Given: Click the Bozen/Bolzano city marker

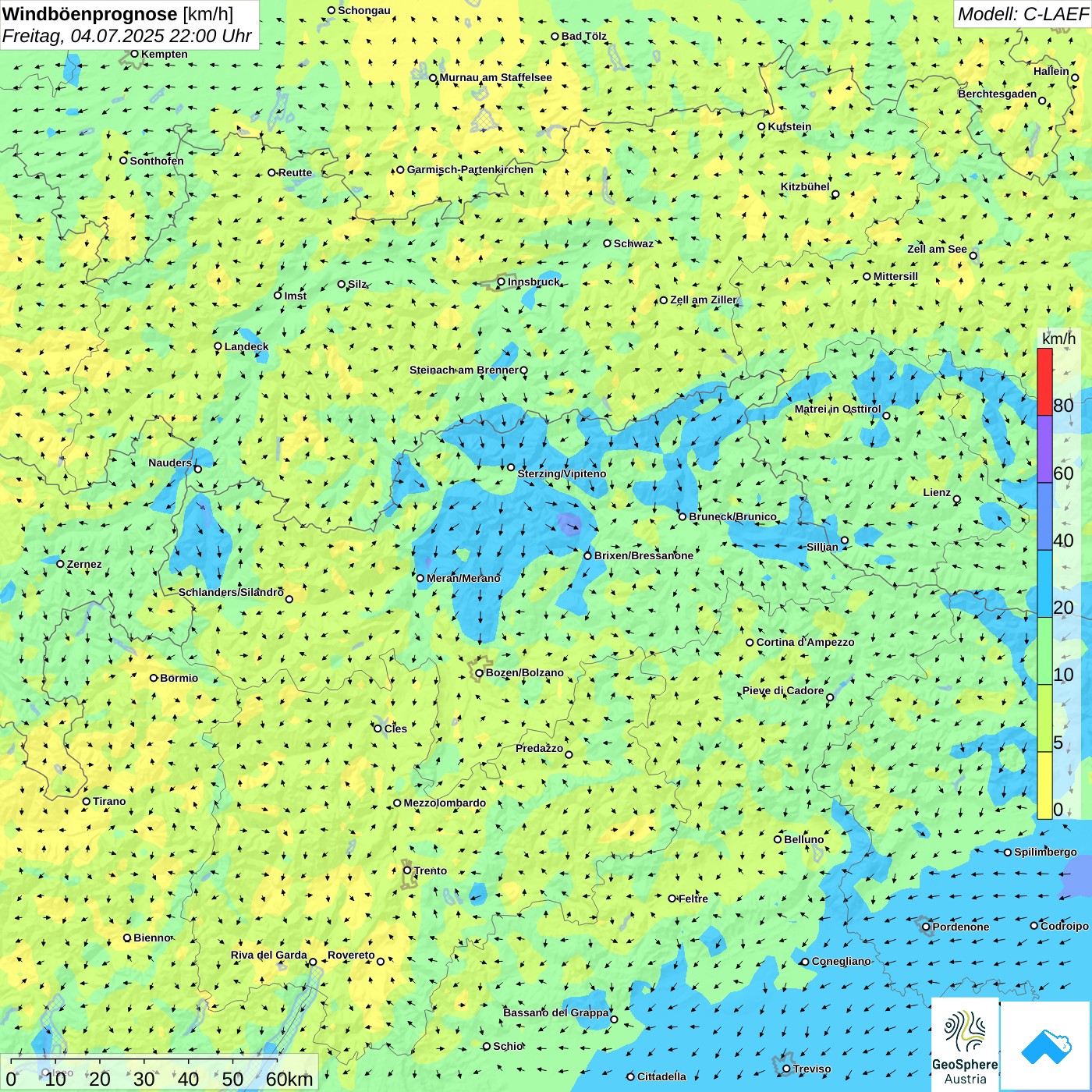Looking at the screenshot, I should 480,673.
